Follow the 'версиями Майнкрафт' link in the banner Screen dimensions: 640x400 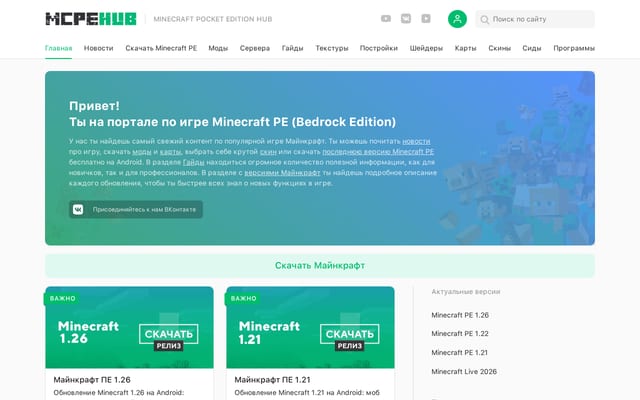(282, 173)
